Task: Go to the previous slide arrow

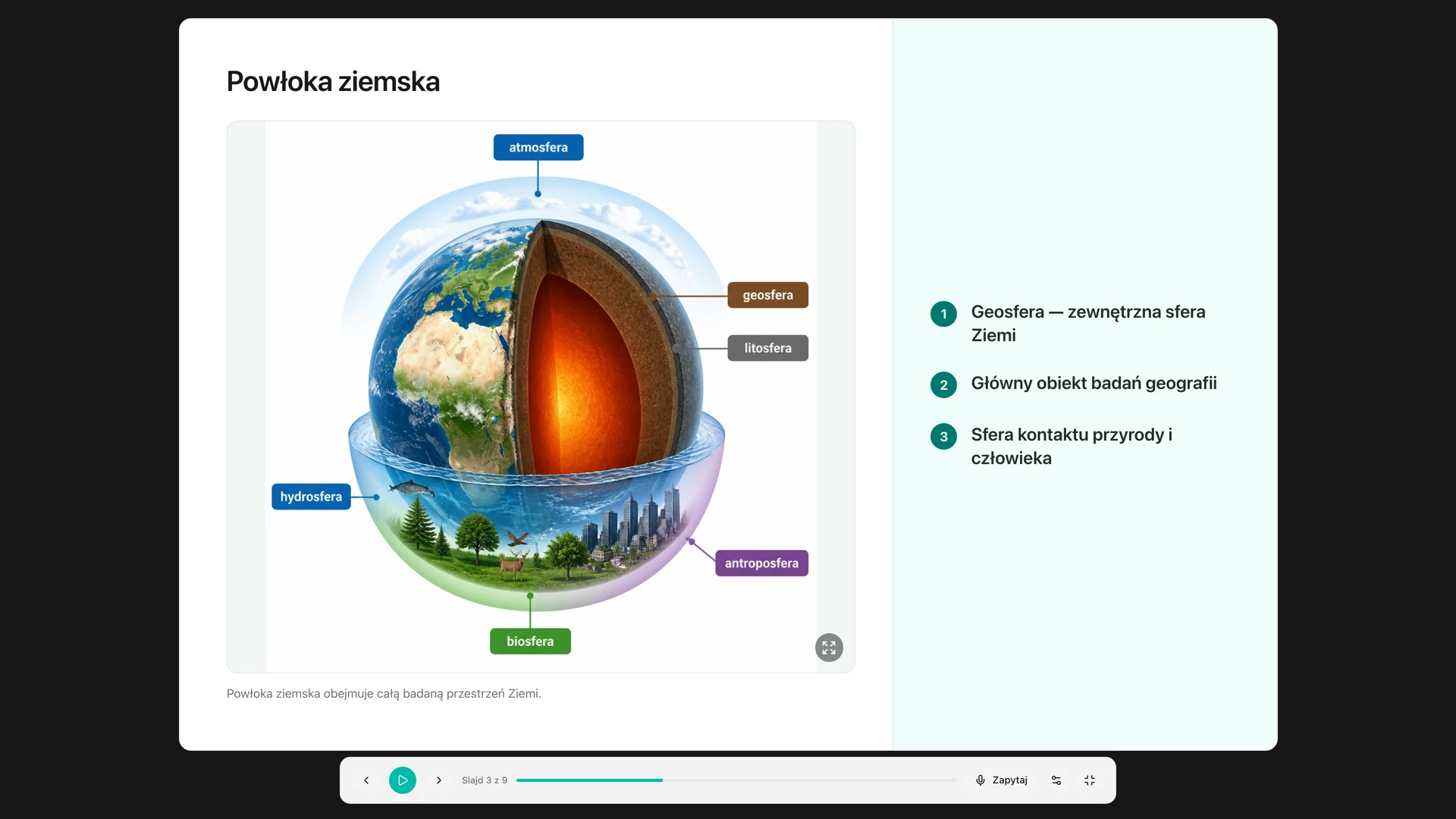Action: pos(366,780)
